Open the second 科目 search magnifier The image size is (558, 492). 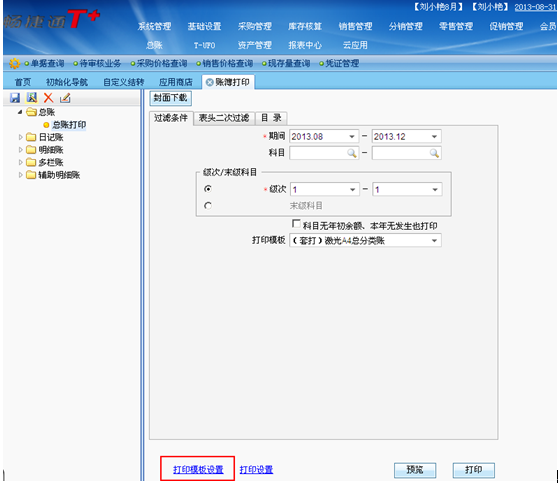(x=434, y=153)
